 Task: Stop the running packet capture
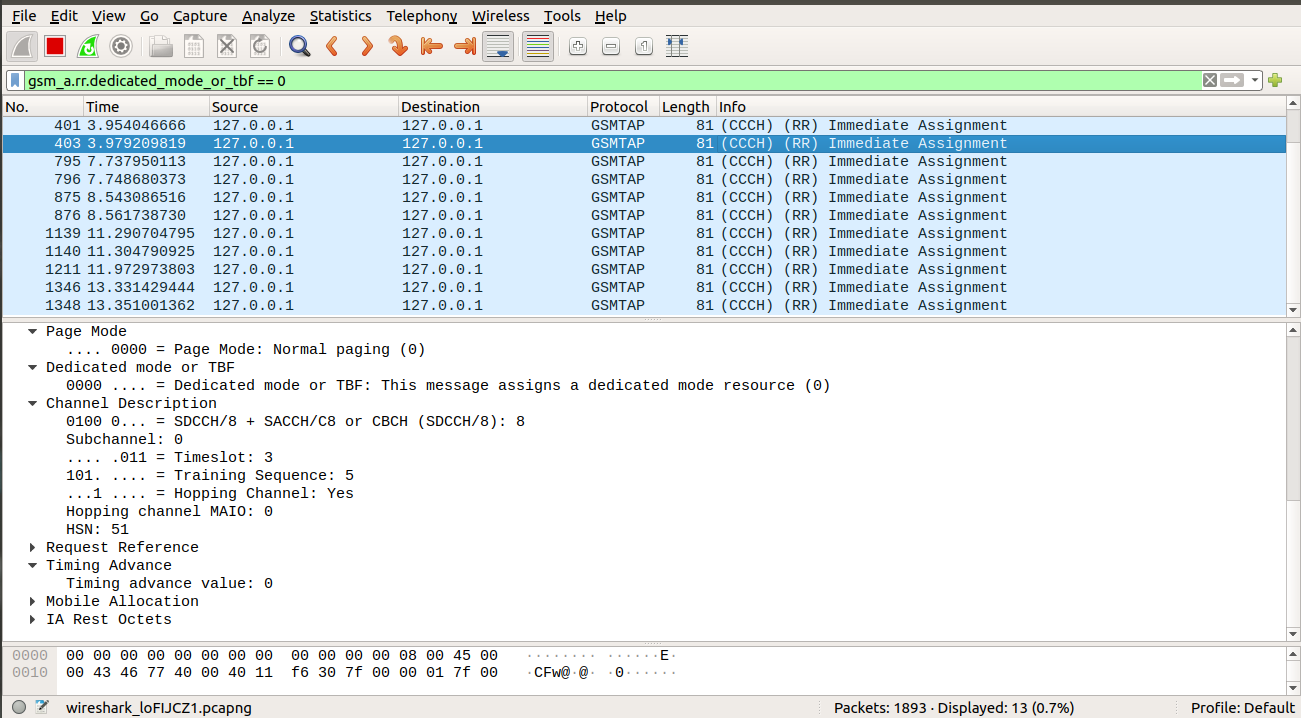coord(55,46)
